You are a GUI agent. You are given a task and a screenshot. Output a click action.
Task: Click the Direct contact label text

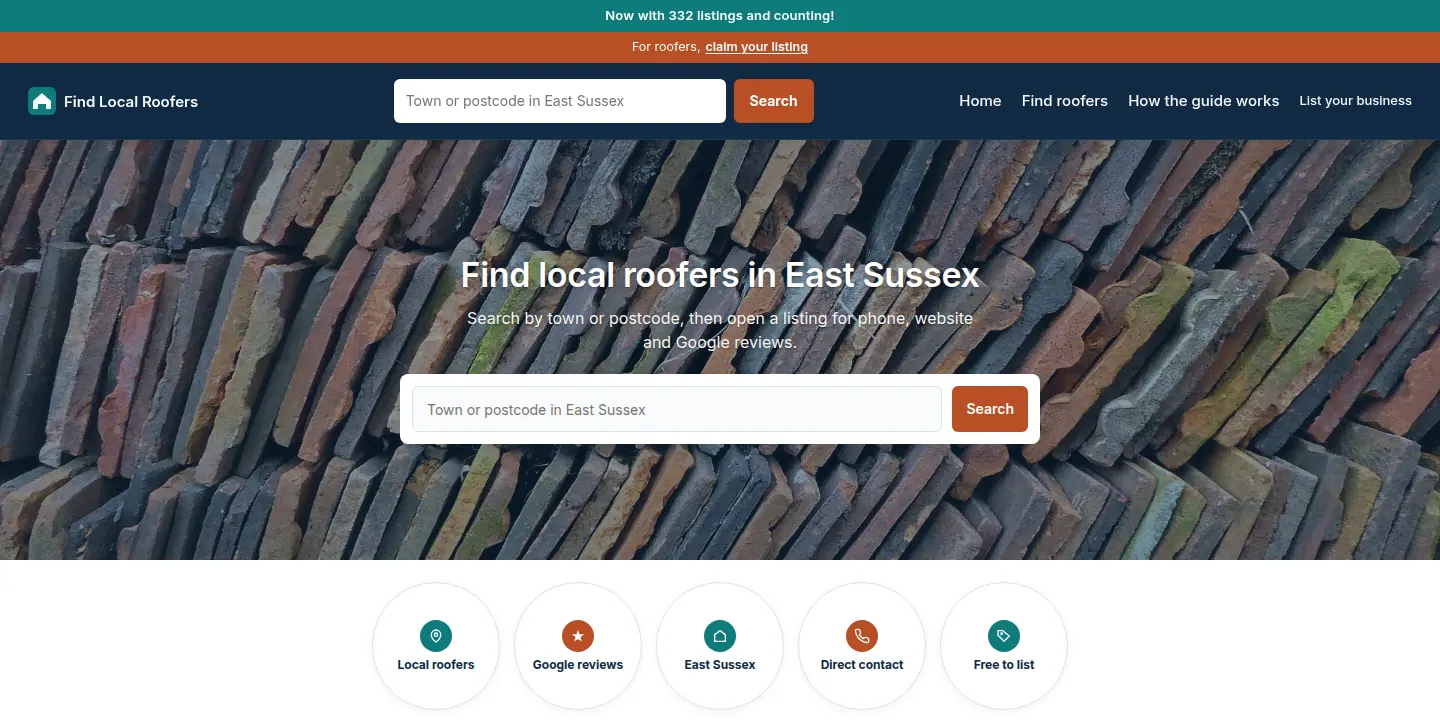862,665
